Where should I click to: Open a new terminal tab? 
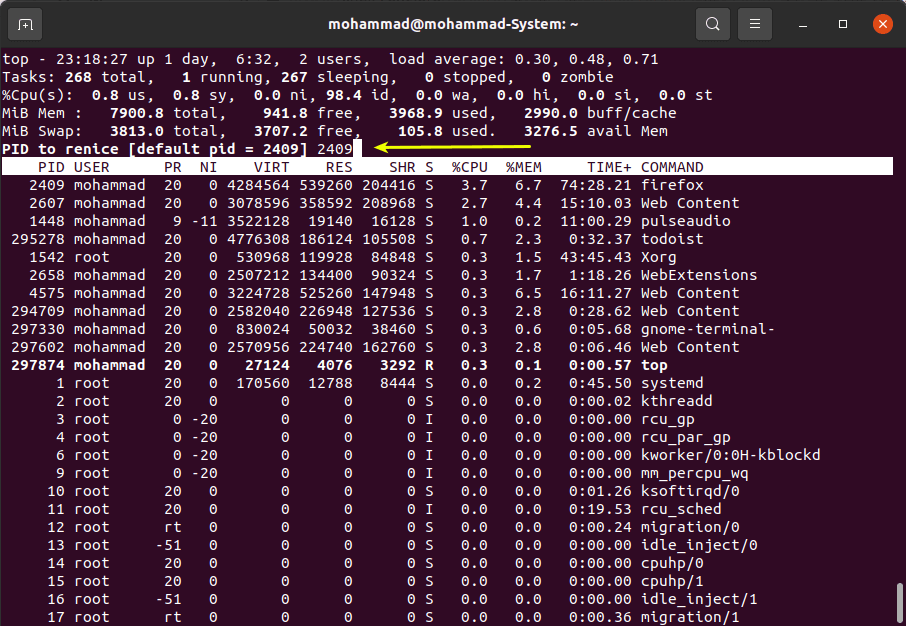pos(25,24)
